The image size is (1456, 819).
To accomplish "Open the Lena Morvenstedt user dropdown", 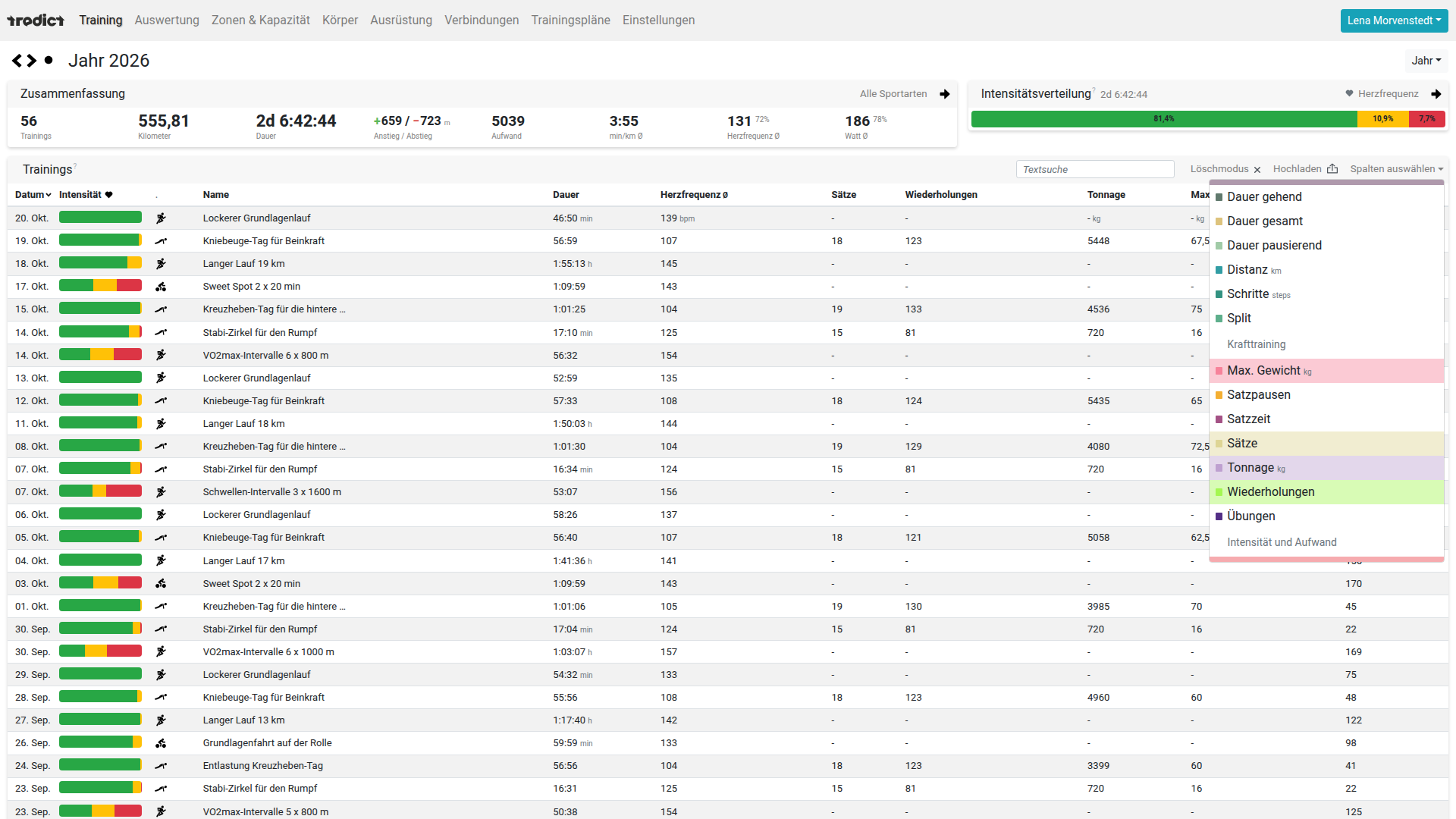I will click(x=1394, y=20).
